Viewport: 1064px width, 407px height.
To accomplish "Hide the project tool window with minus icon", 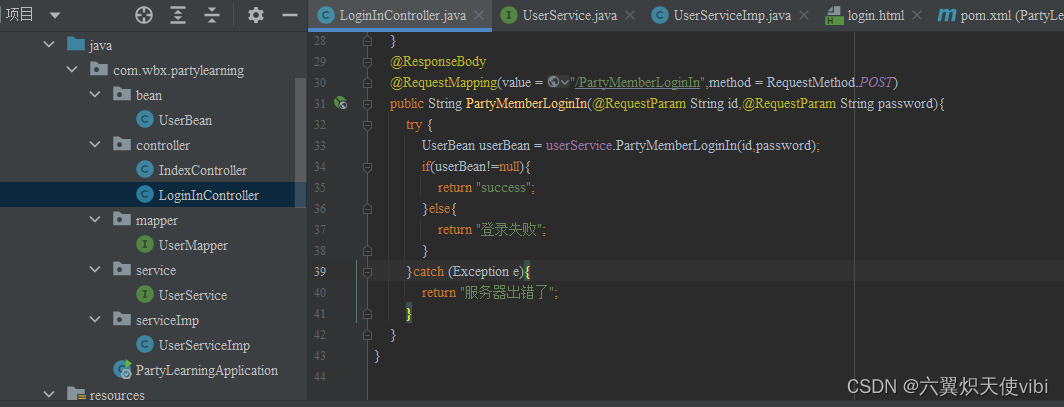I will click(x=289, y=15).
